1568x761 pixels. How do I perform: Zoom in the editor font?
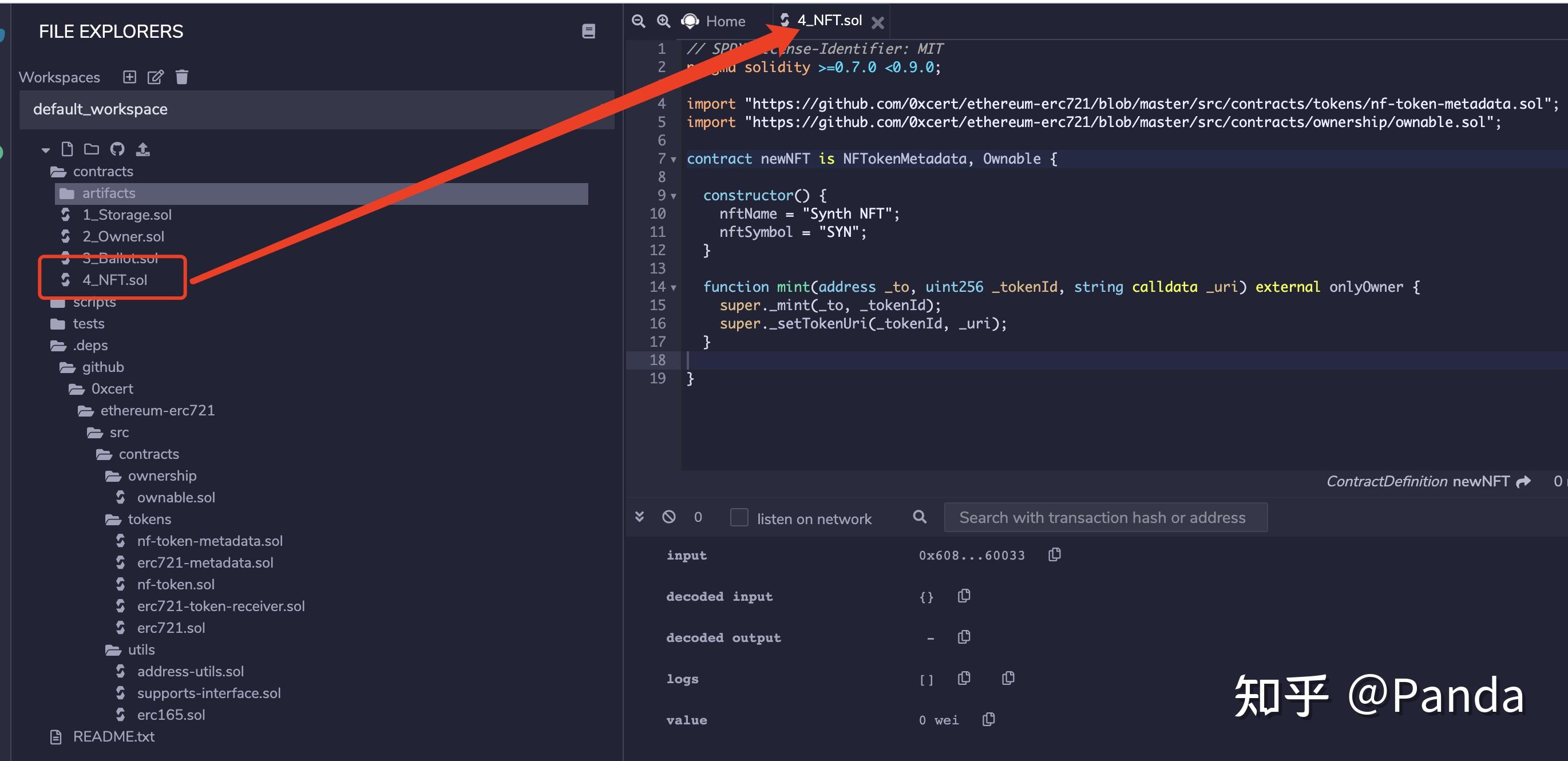tap(663, 21)
